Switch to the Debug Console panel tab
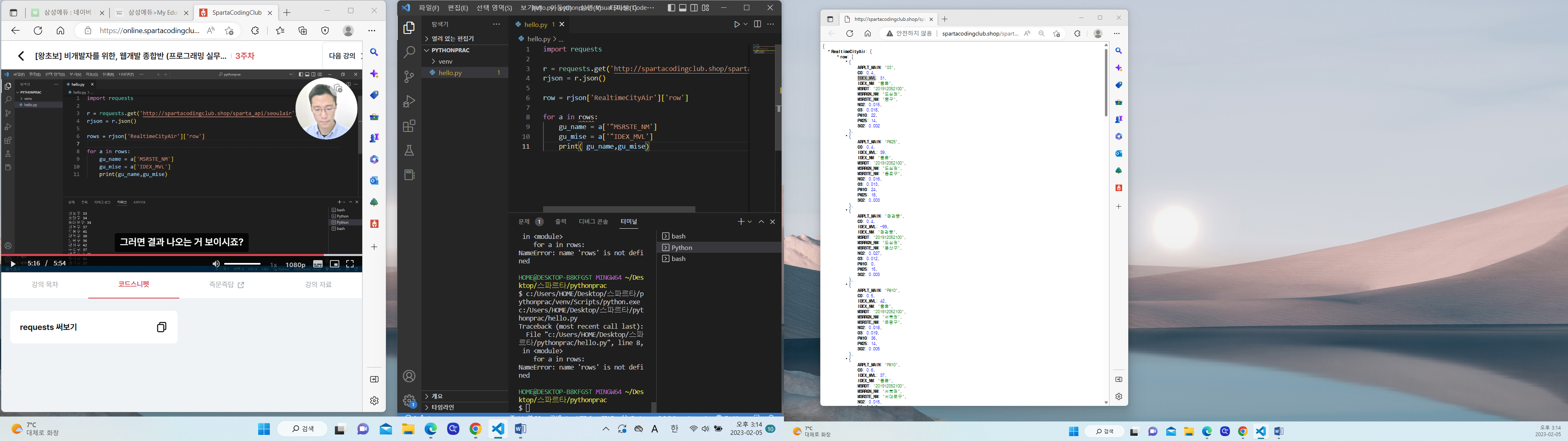Image resolution: width=1568 pixels, height=441 pixels. [593, 222]
